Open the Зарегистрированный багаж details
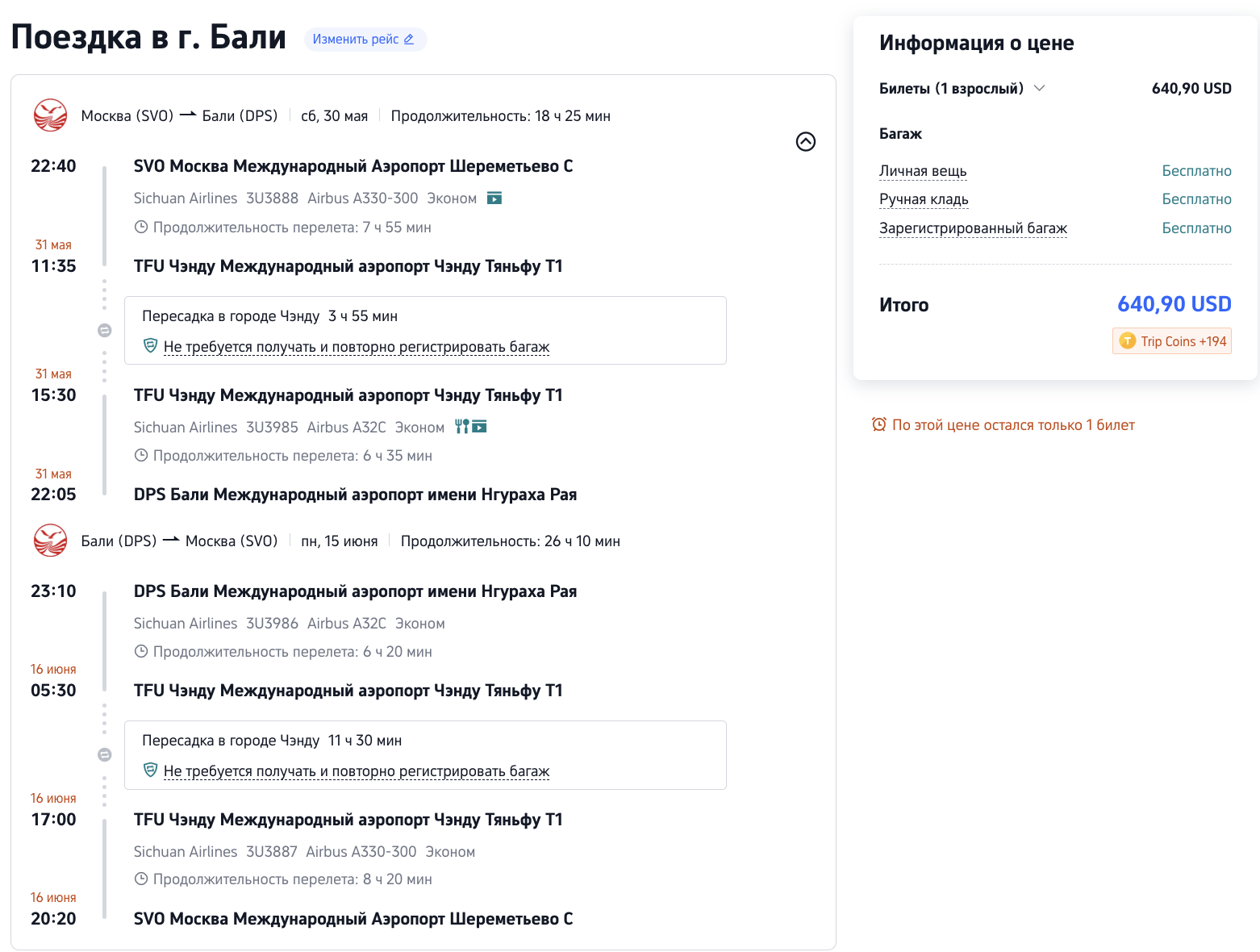Image resolution: width=1260 pixels, height=952 pixels. [x=972, y=228]
